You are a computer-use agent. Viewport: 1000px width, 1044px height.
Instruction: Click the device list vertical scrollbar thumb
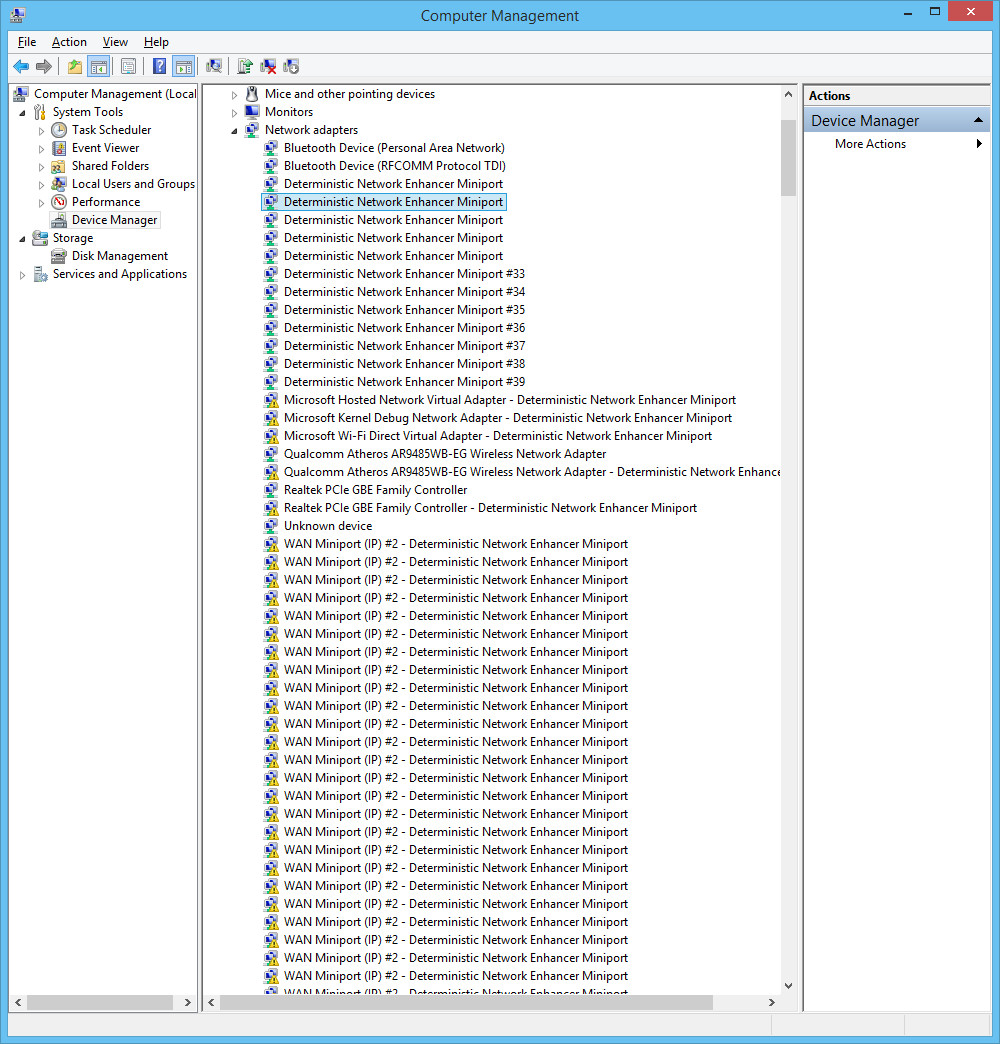pos(788,158)
